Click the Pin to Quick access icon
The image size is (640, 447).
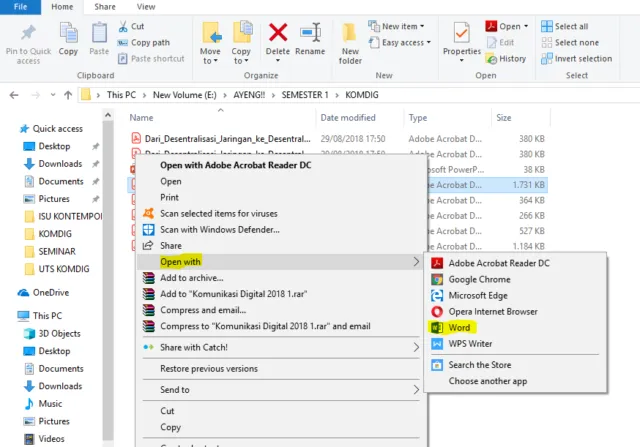28,33
